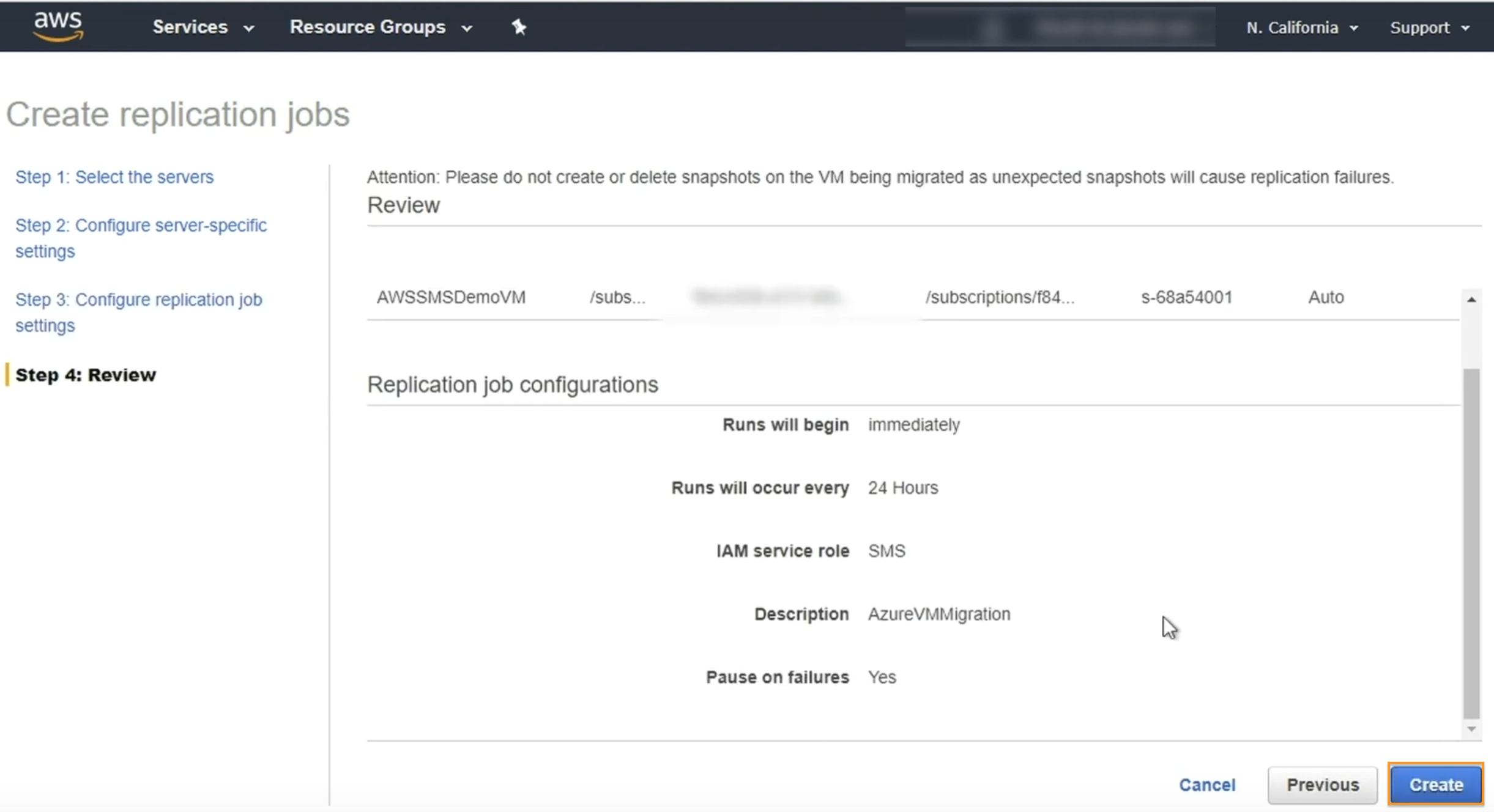Select the AWSSMSDemoVM server row
1494x812 pixels.
point(451,297)
